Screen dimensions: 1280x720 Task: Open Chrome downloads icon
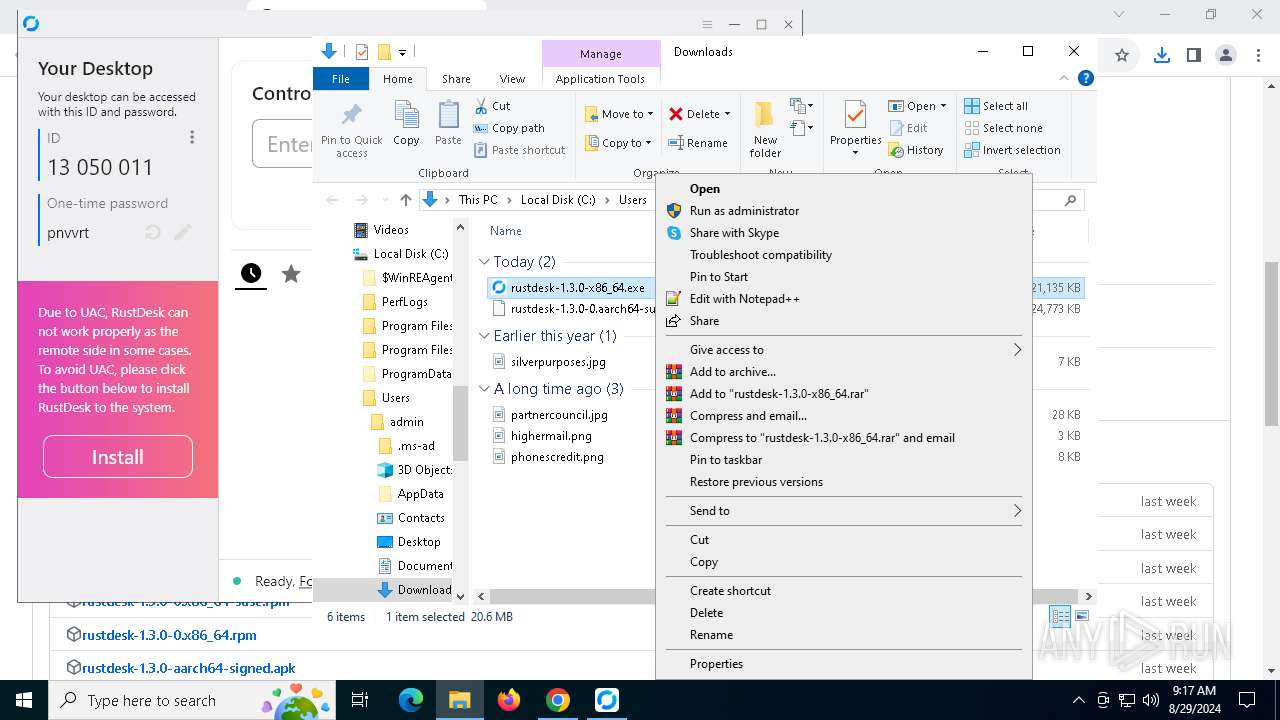1161,56
